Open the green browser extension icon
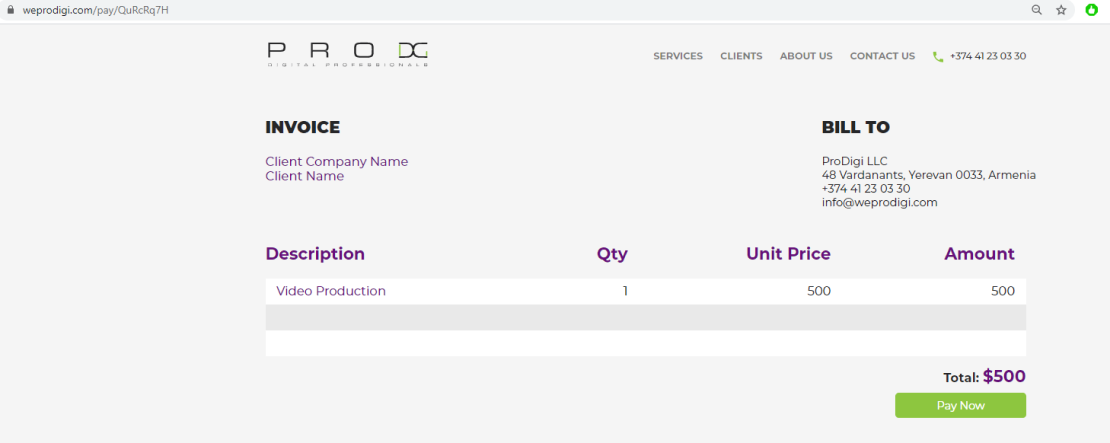1110x443 pixels. point(1092,10)
